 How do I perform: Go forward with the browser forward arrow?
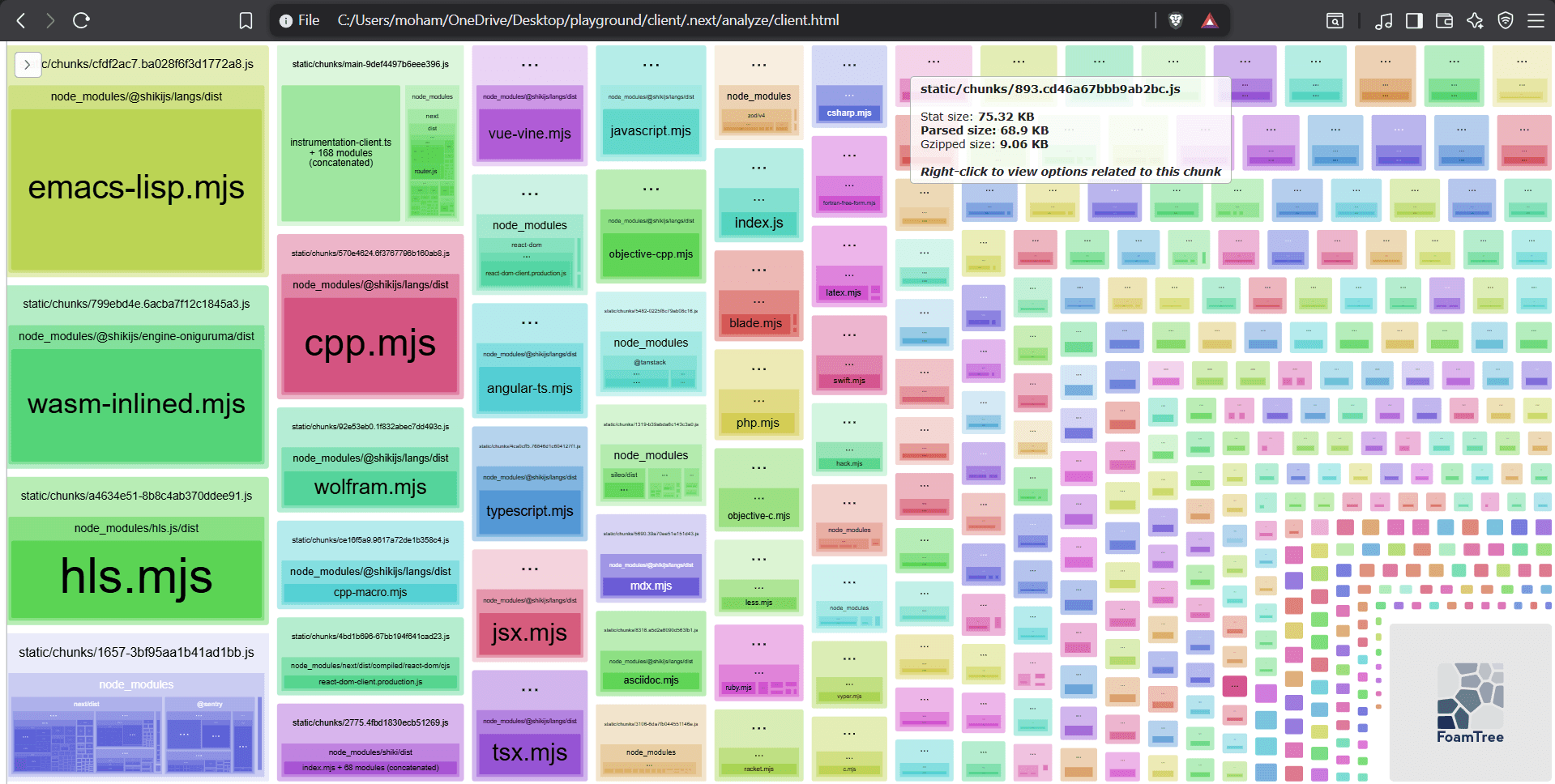pos(50,20)
